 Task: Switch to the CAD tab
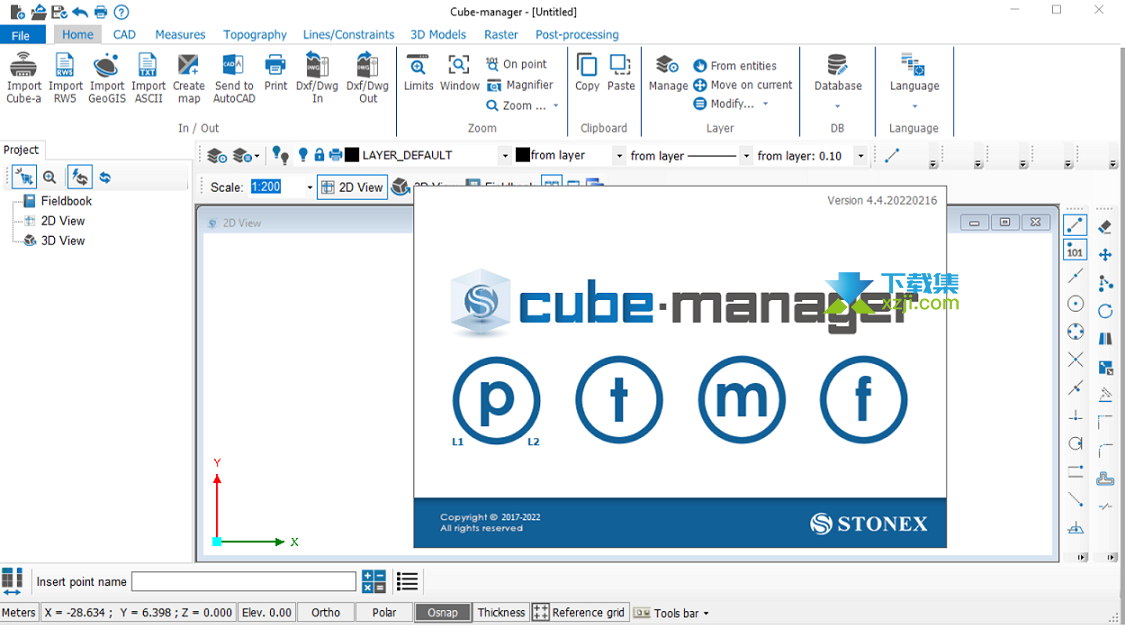tap(124, 34)
